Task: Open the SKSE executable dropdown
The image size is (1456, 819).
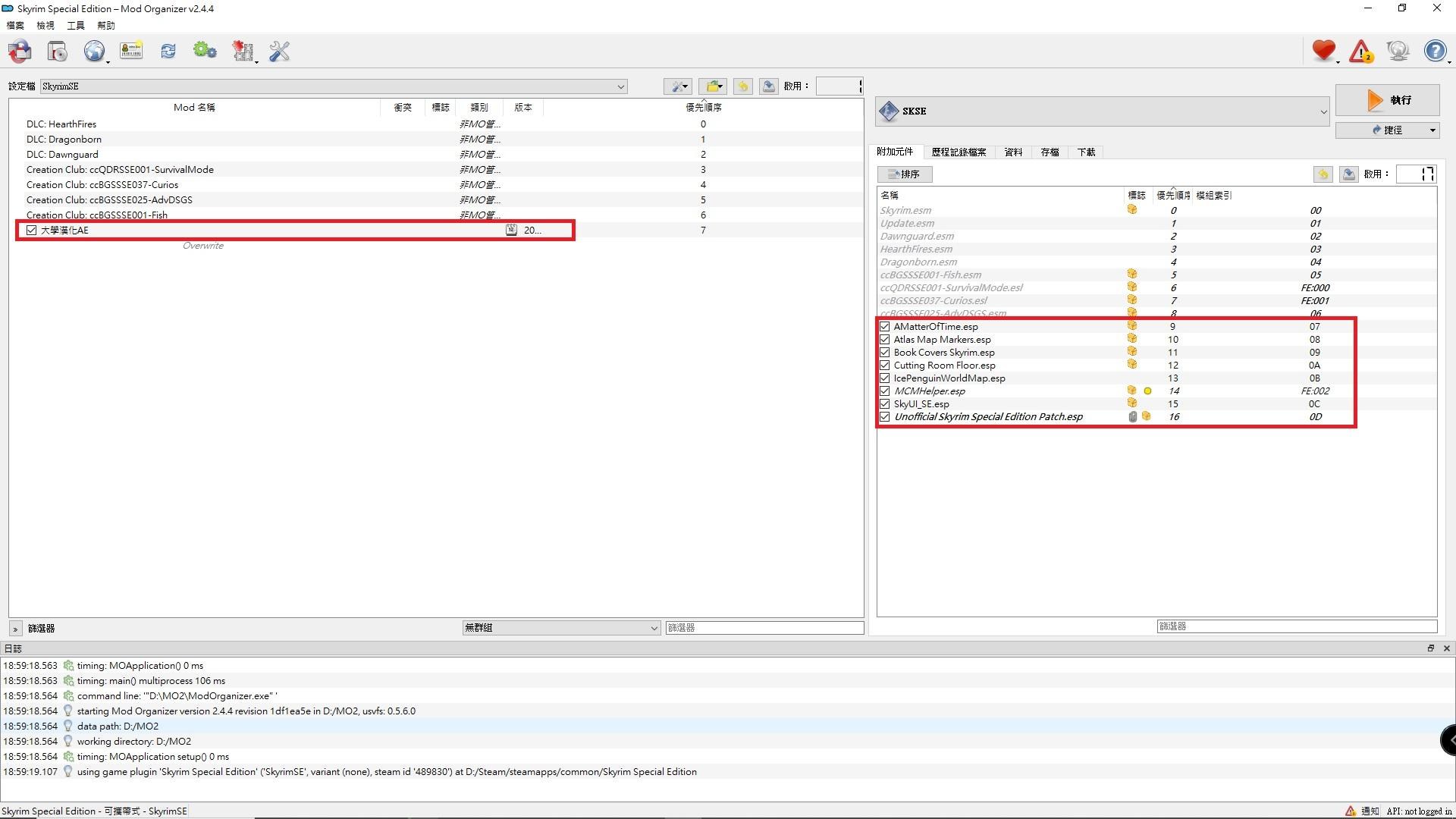Action: (1103, 111)
